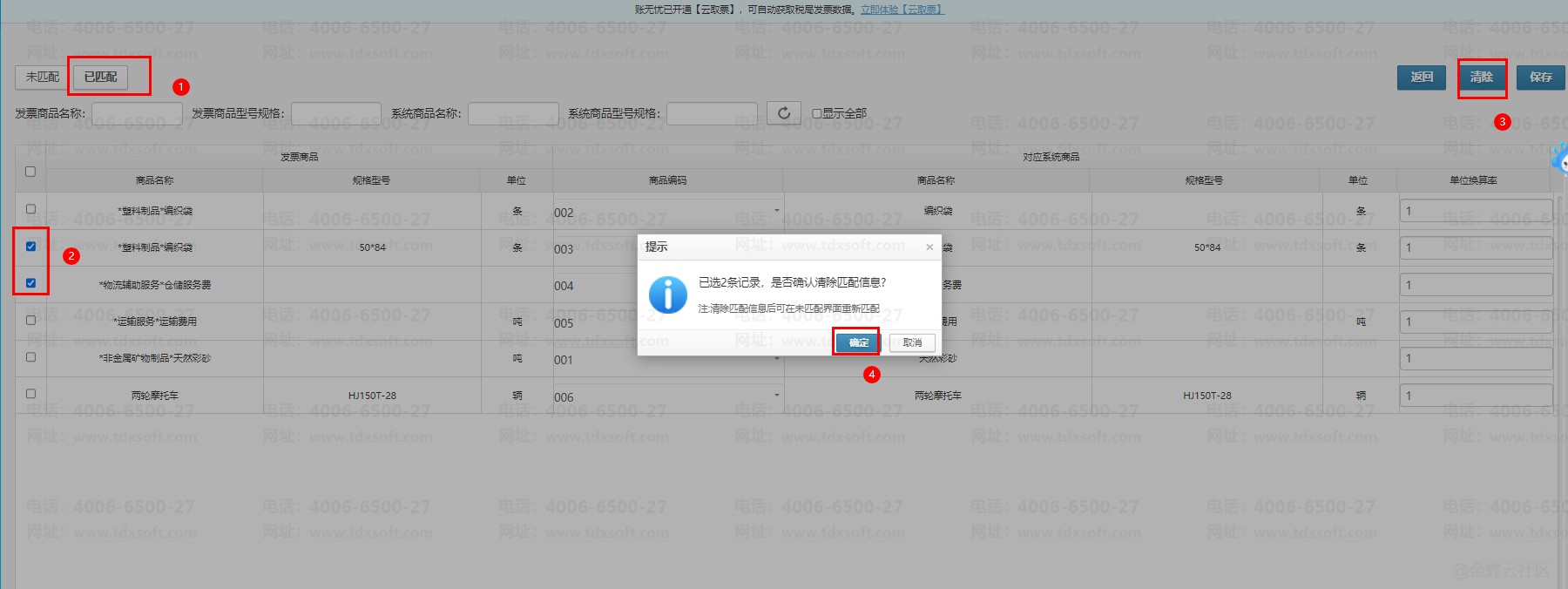Click the 返回 button
Screen dimensions: 1568x589
click(x=1422, y=78)
